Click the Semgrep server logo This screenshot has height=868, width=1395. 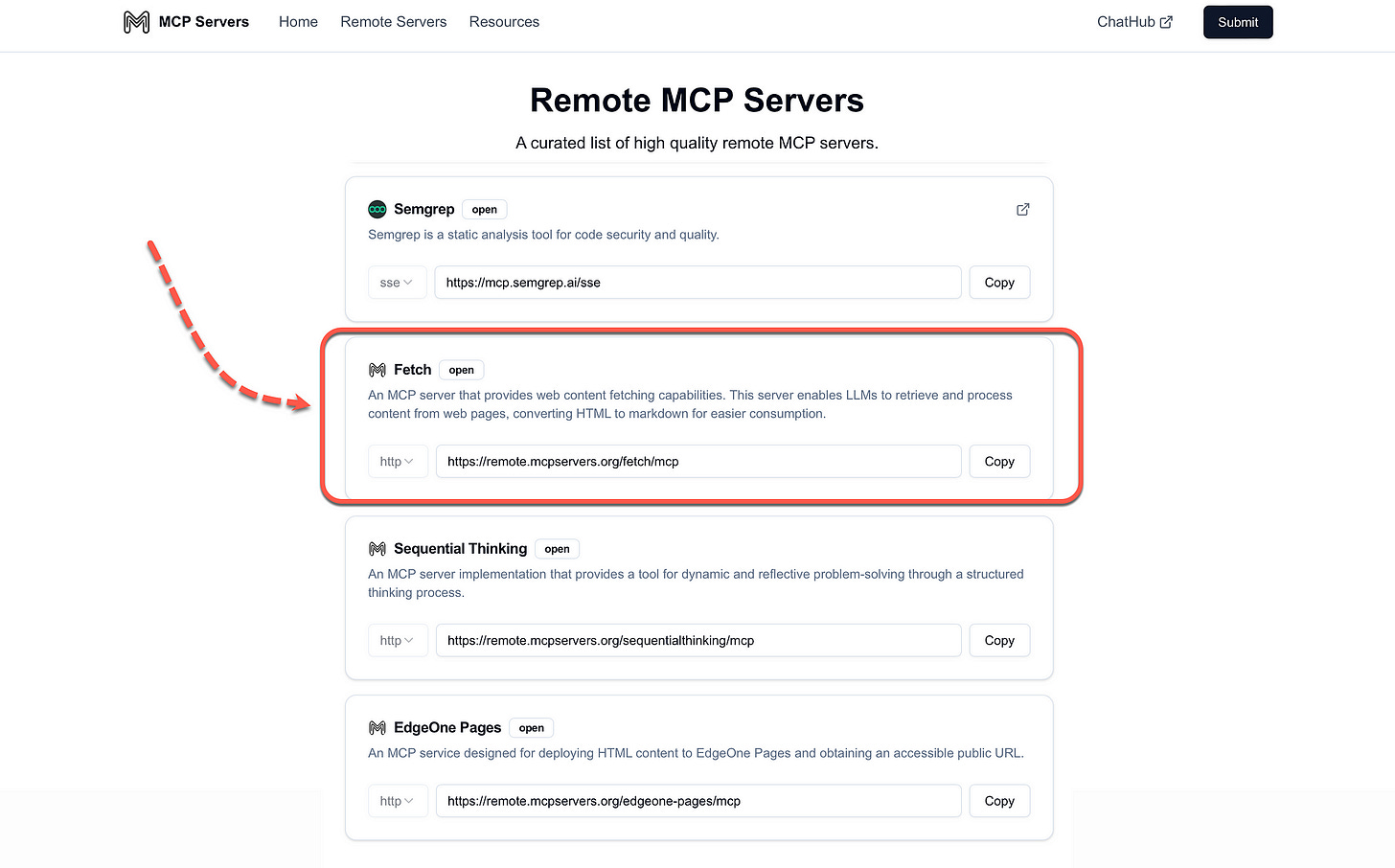pyautogui.click(x=377, y=208)
